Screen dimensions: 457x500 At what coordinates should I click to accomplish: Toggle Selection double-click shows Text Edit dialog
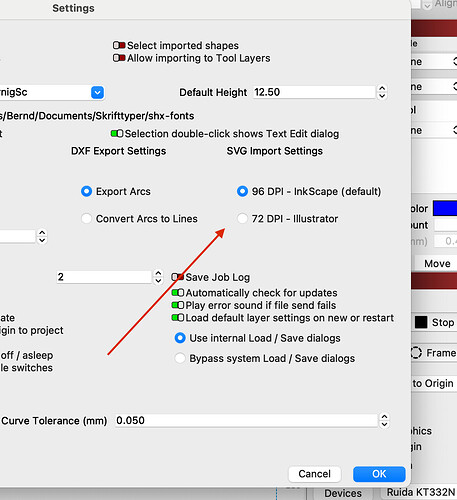click(x=117, y=134)
